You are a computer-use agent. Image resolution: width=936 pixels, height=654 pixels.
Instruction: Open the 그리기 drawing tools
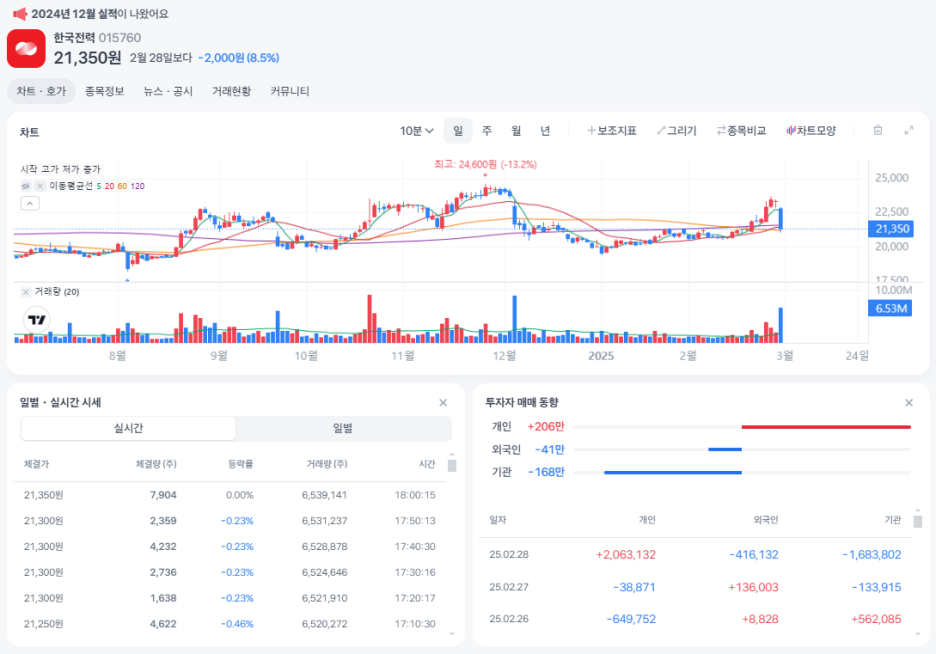coord(676,131)
